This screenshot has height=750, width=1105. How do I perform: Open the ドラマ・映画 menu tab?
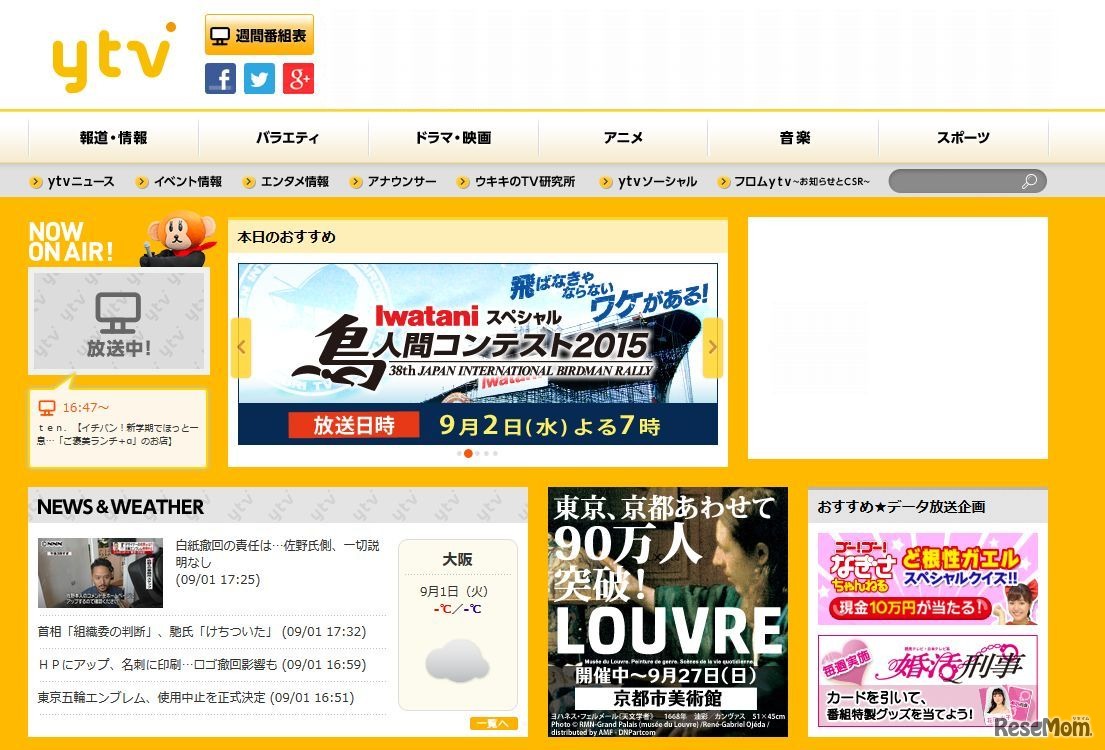pyautogui.click(x=453, y=137)
